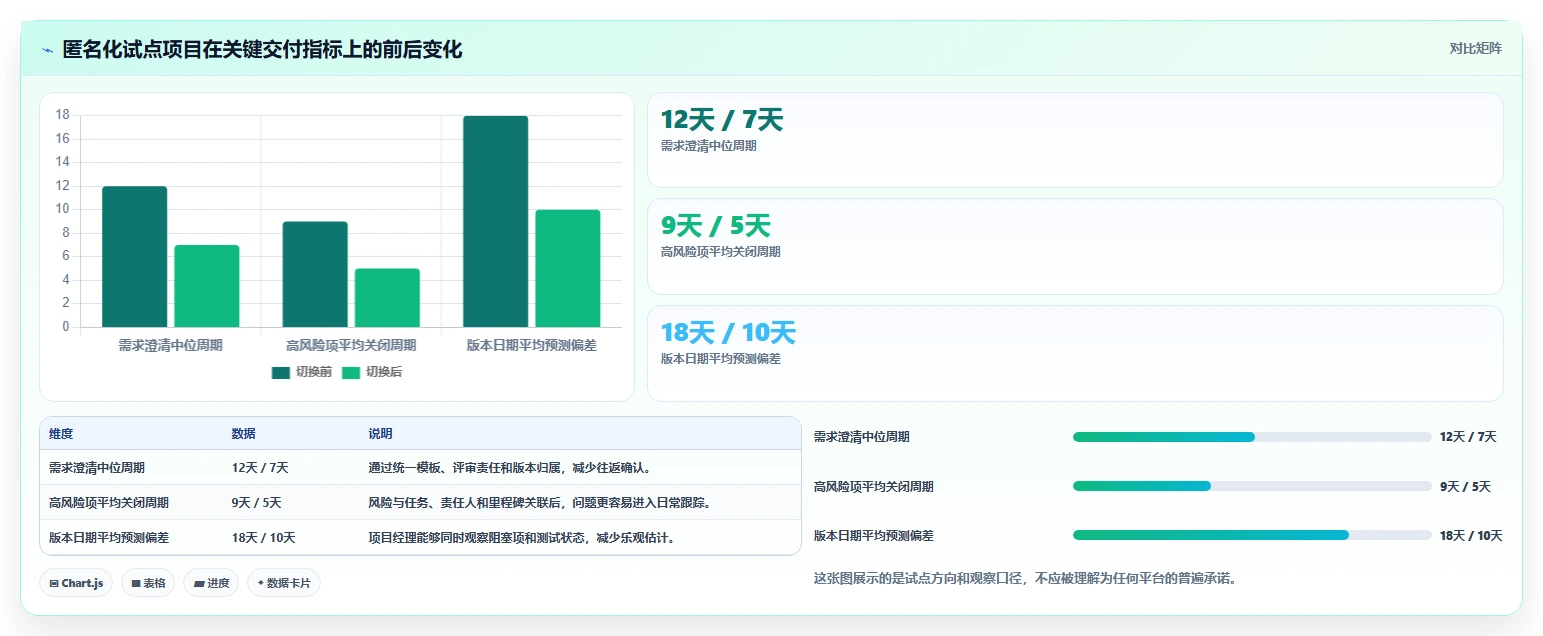Open the 12天 / 7天 data card

(x=1075, y=140)
